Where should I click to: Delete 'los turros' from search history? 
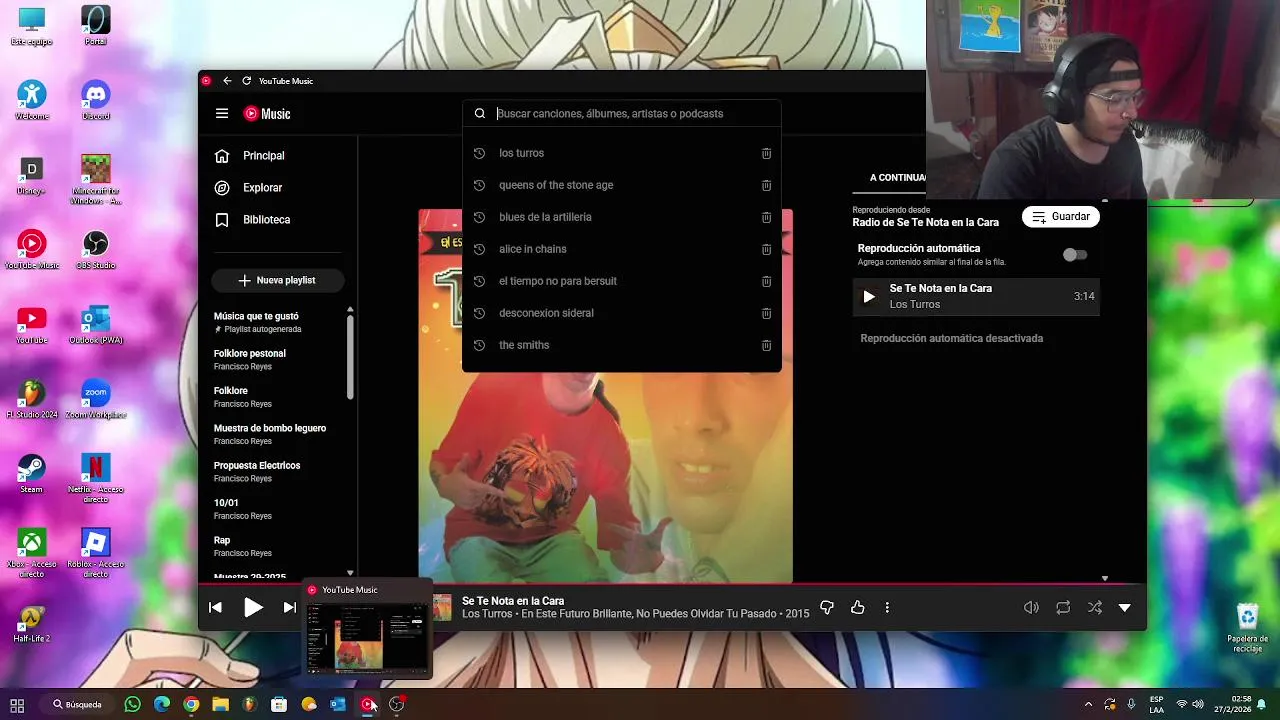coord(766,153)
